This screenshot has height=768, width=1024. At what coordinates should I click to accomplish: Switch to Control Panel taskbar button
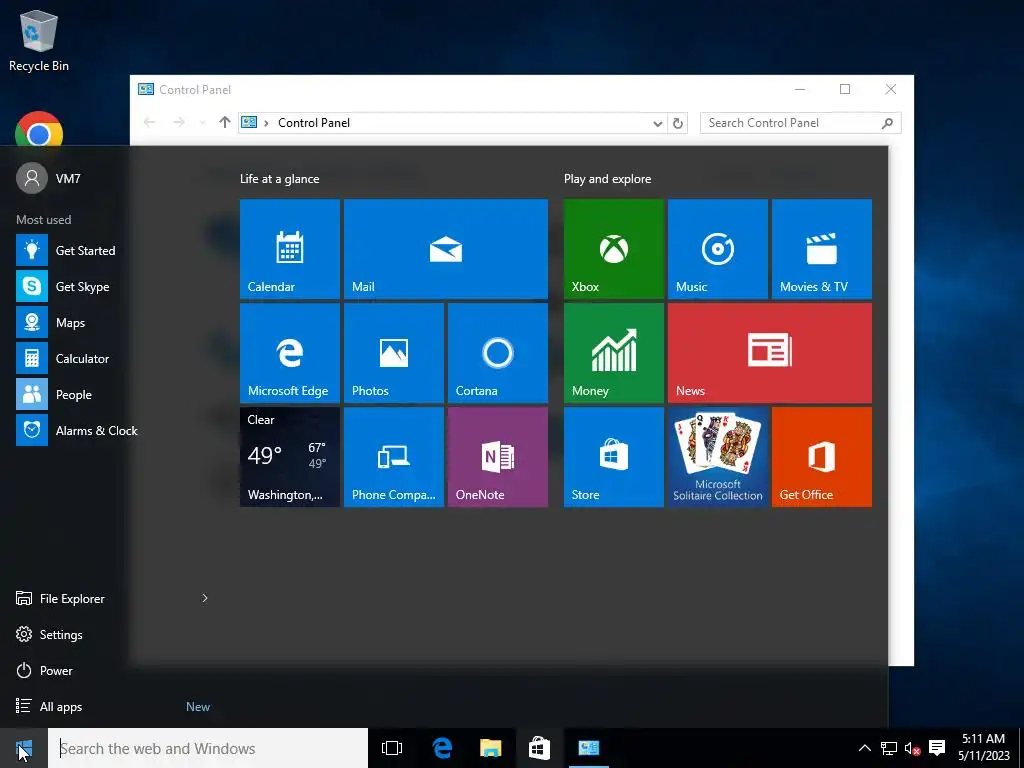[588, 748]
